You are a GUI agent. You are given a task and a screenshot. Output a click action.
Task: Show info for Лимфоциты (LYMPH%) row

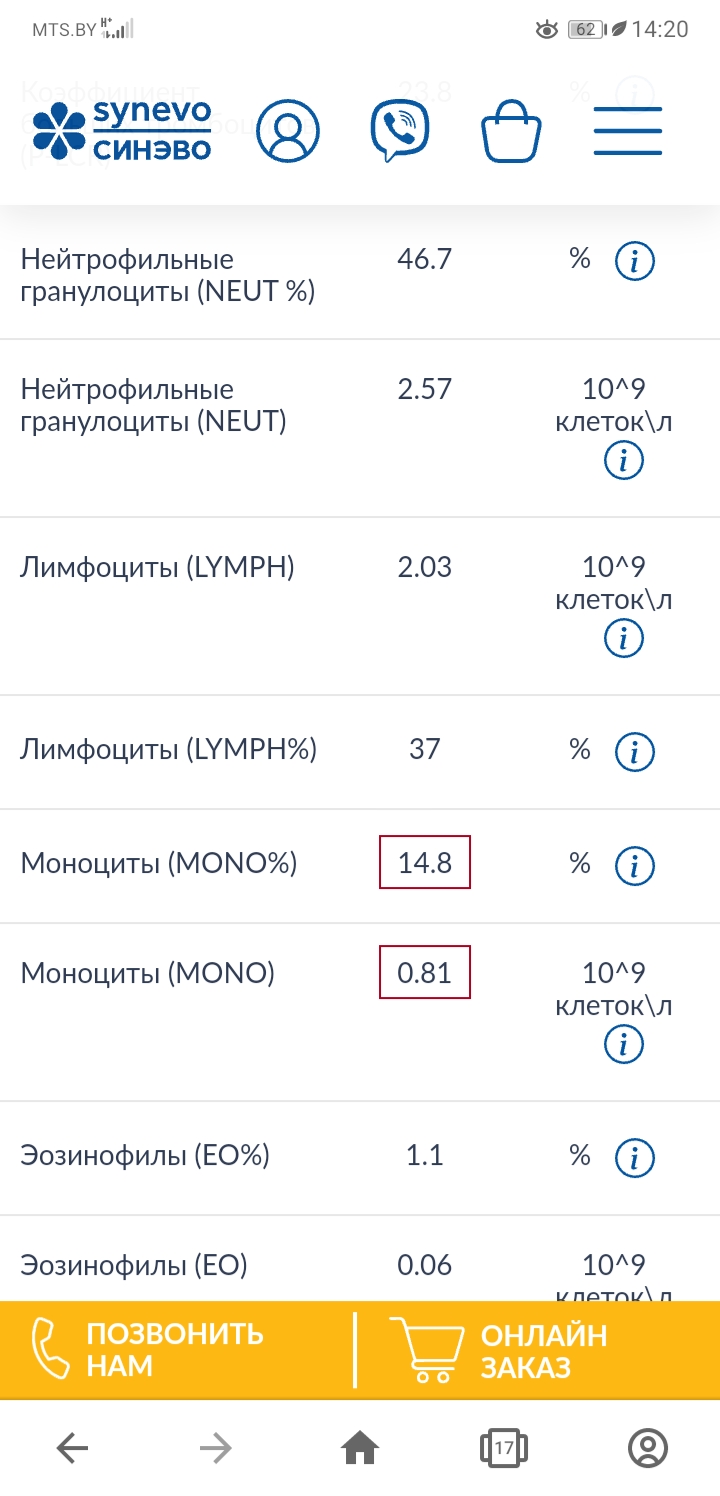pos(634,752)
